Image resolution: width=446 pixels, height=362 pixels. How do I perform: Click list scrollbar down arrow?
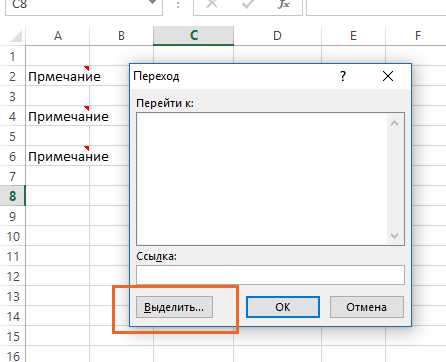(395, 236)
